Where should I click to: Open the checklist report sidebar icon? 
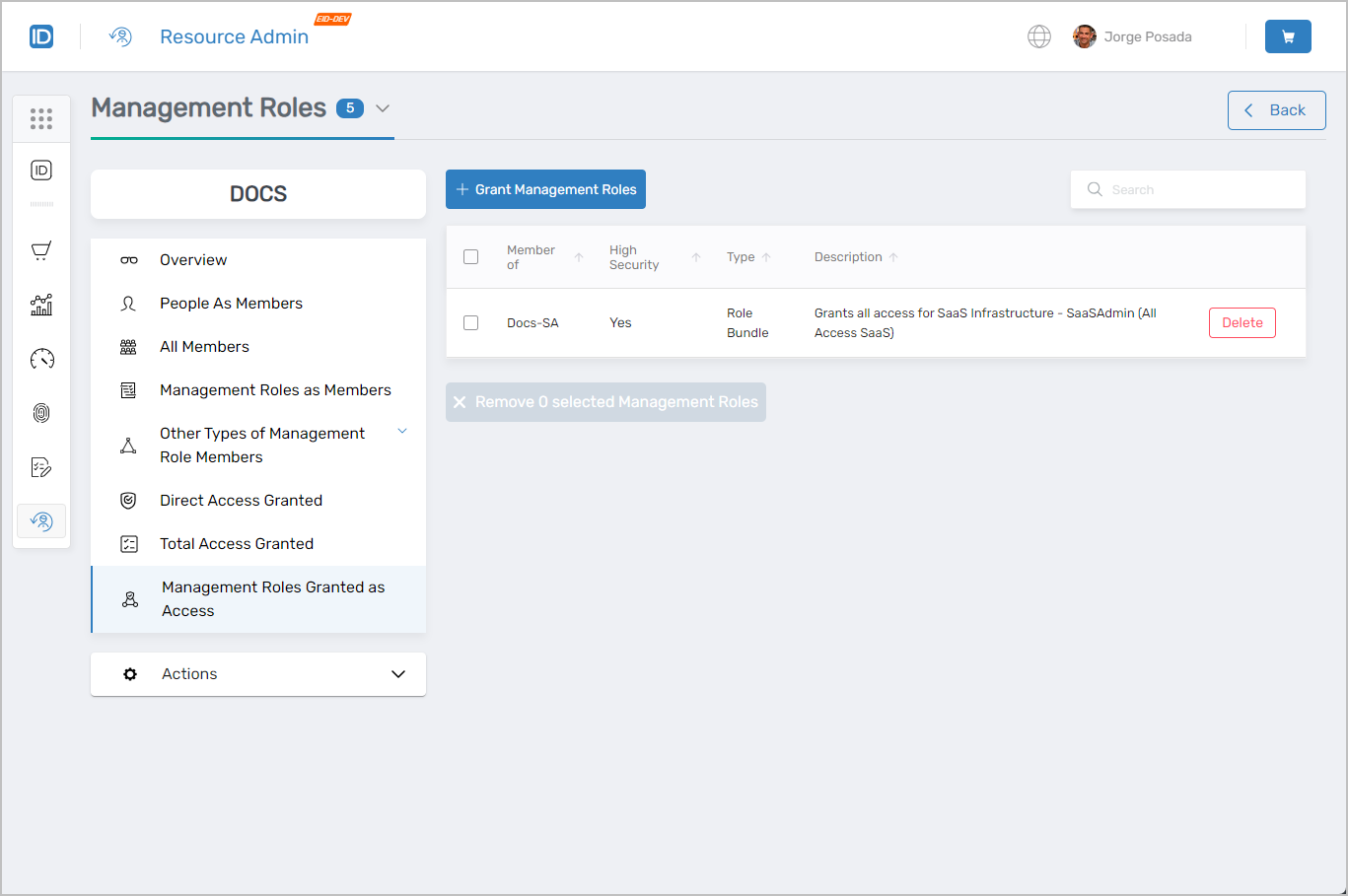pyautogui.click(x=40, y=466)
